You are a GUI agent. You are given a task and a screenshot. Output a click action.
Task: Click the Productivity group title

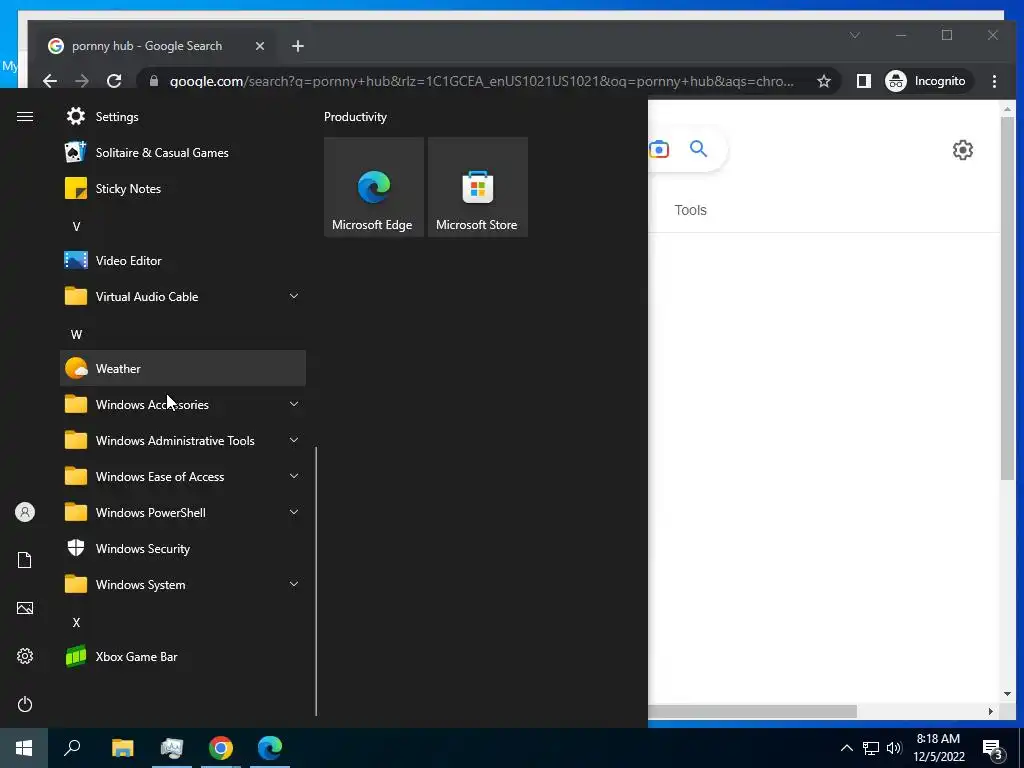(x=355, y=117)
